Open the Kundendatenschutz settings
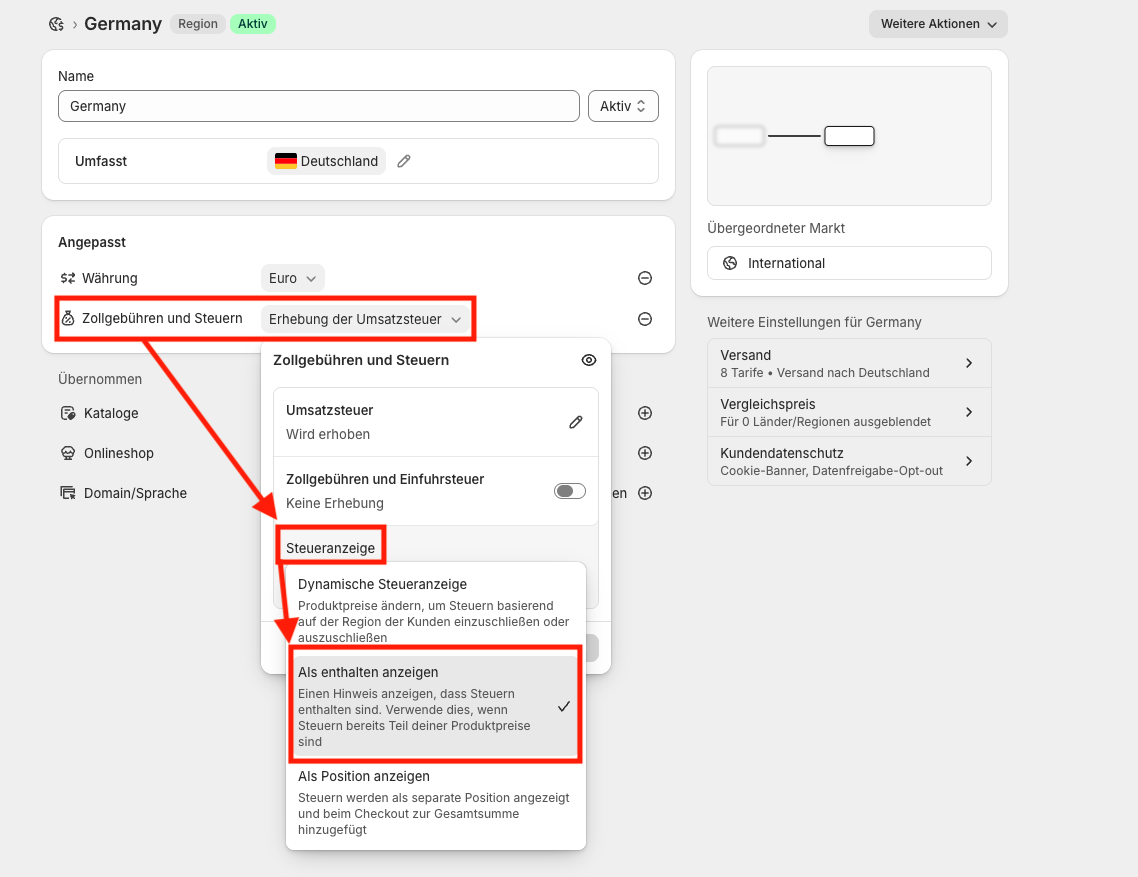 848,461
